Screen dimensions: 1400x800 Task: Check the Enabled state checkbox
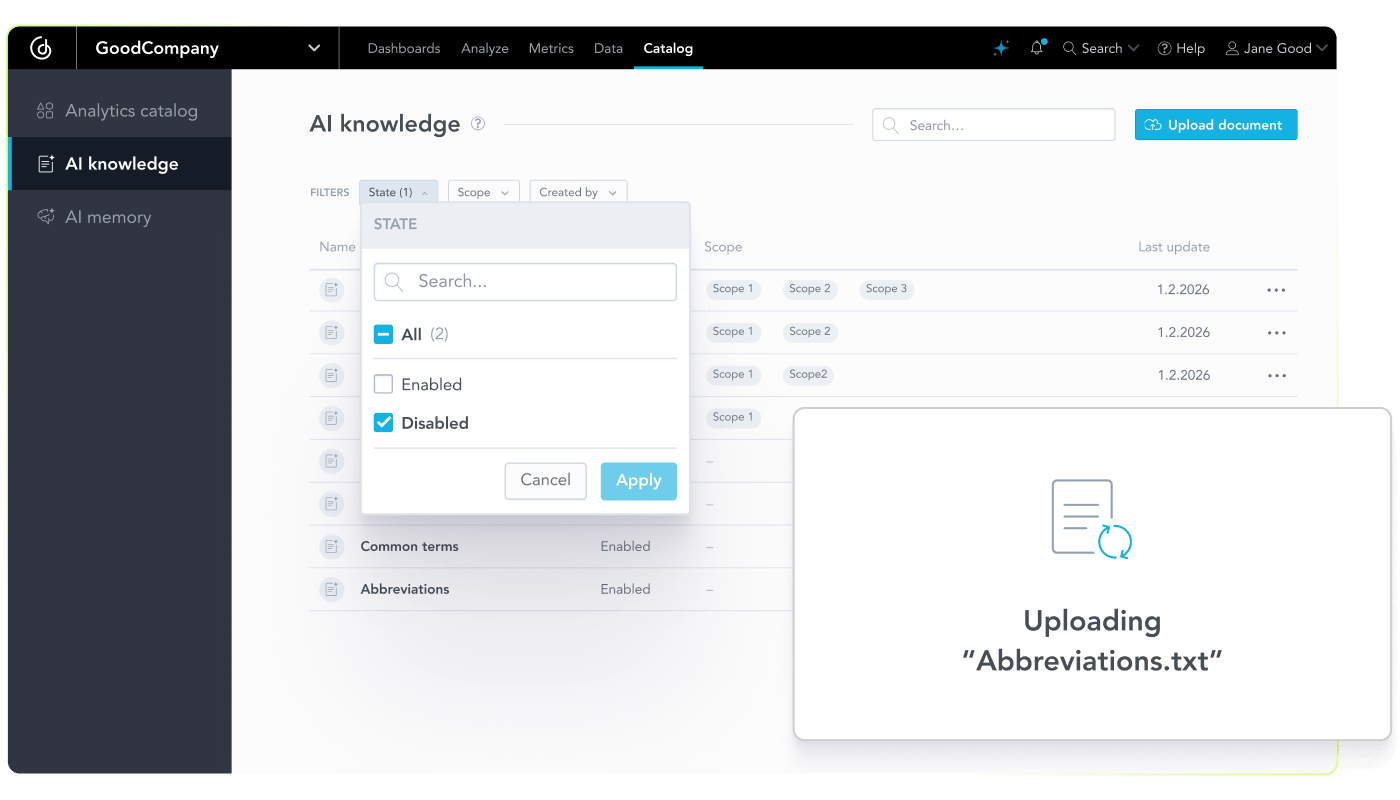(383, 384)
